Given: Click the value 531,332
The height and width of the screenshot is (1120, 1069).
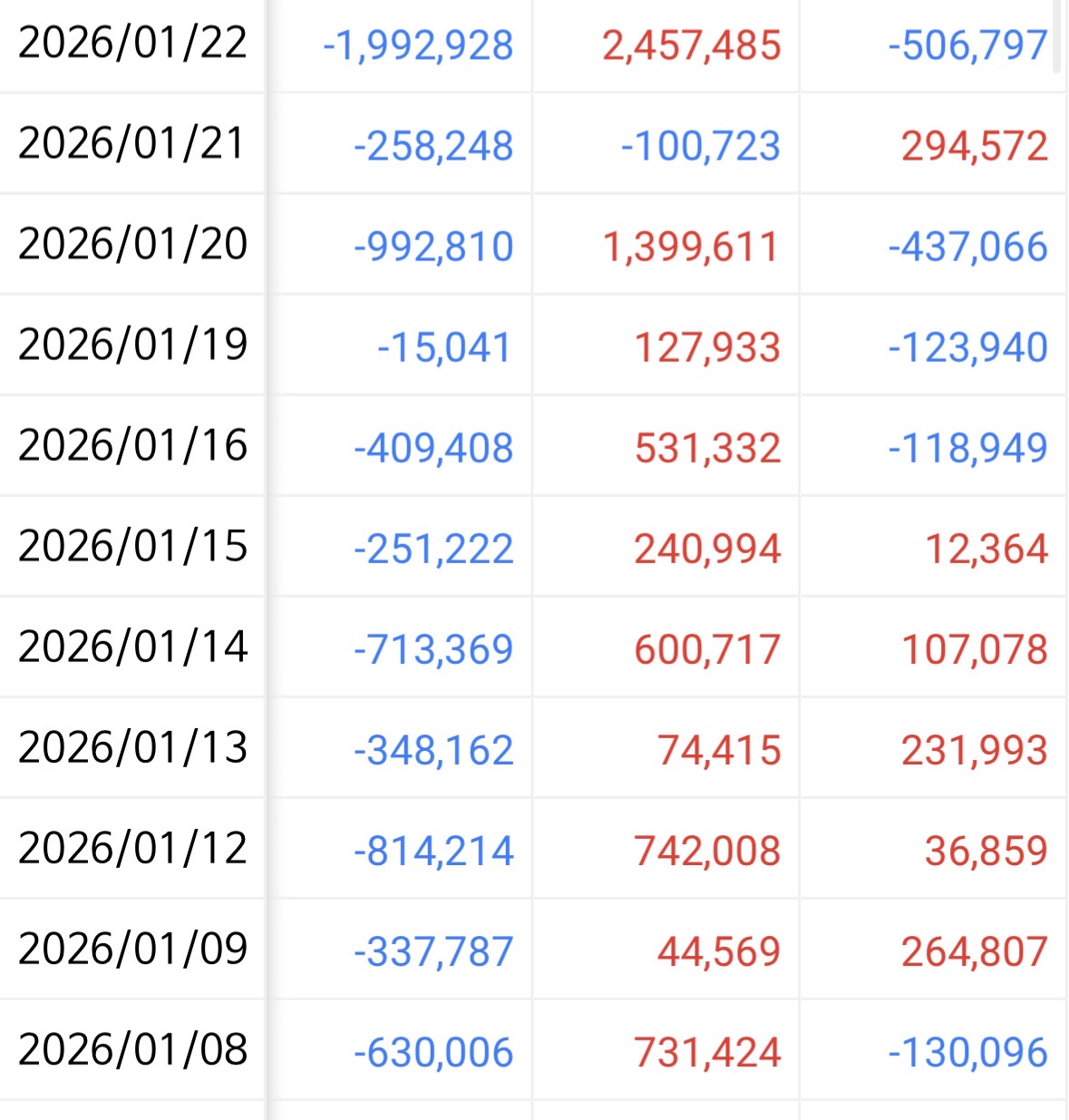Looking at the screenshot, I should 707,448.
